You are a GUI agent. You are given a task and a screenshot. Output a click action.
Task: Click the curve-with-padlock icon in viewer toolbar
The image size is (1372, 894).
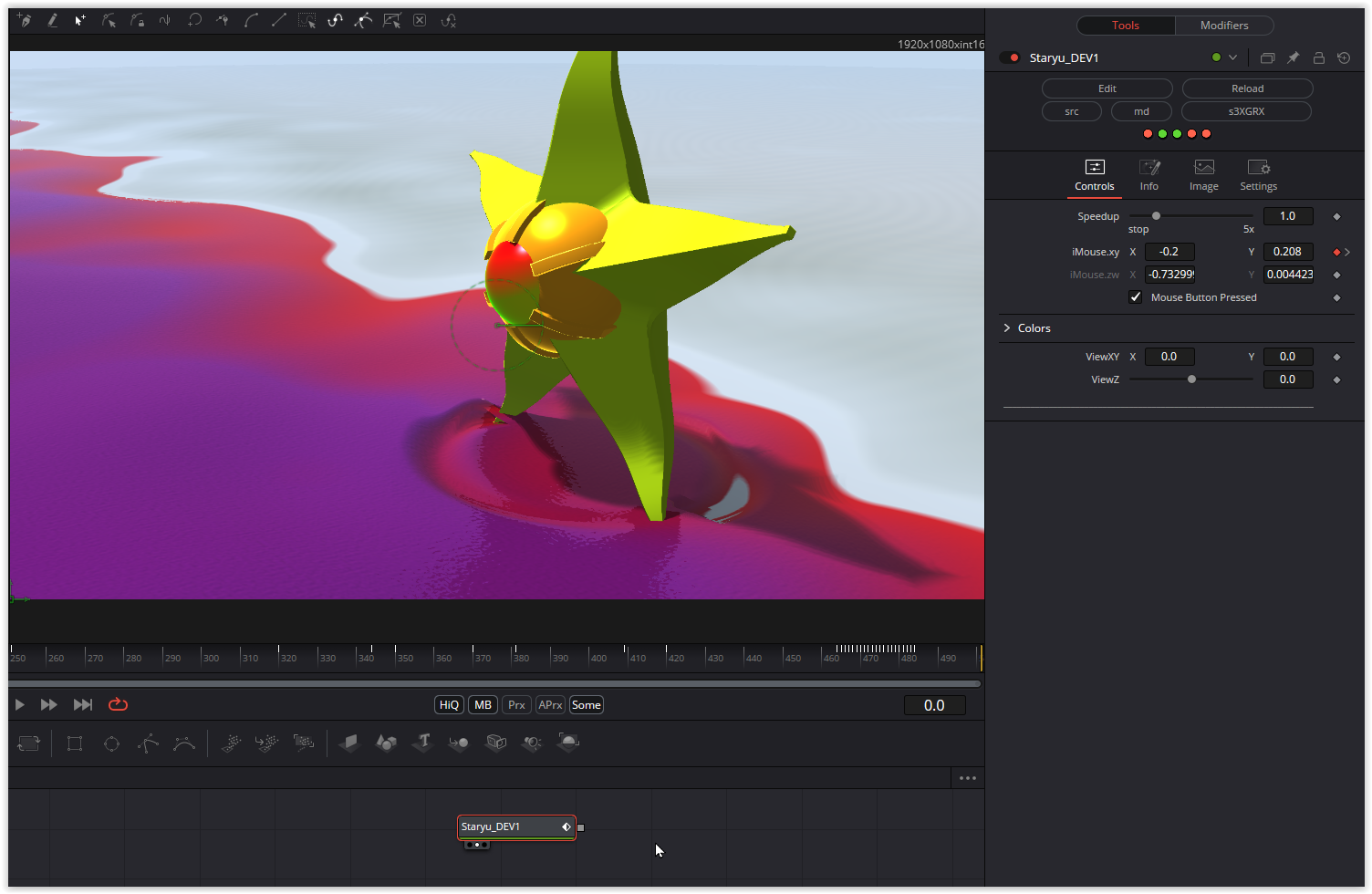137,20
